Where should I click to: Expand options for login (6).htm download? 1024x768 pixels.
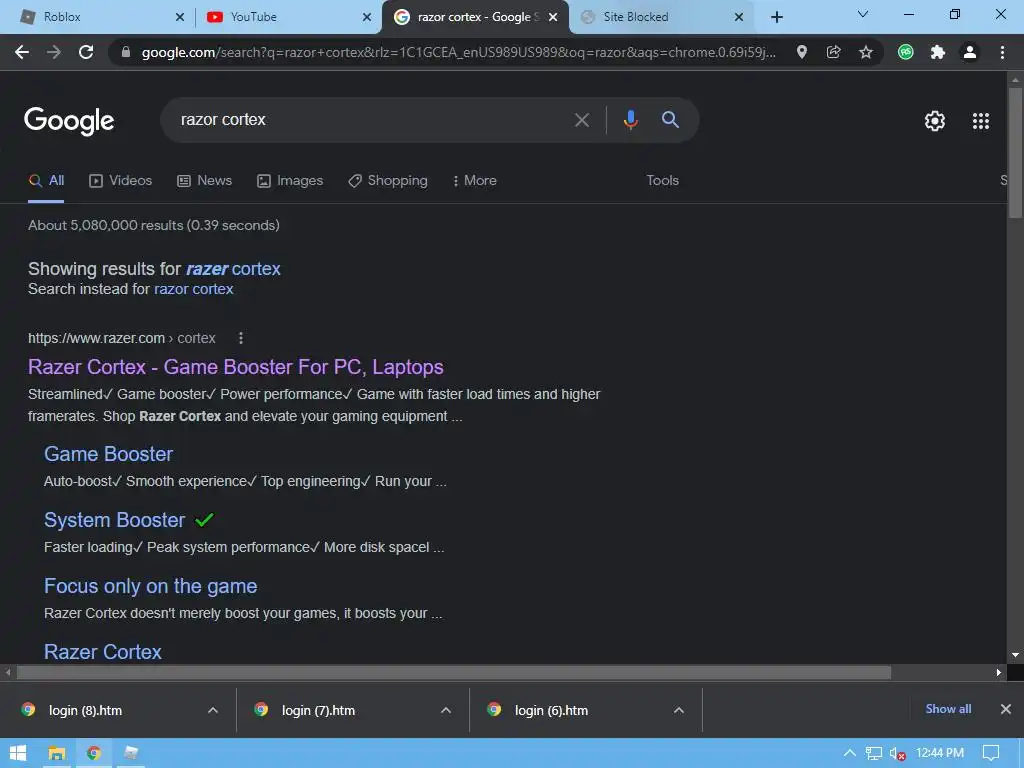pyautogui.click(x=679, y=711)
